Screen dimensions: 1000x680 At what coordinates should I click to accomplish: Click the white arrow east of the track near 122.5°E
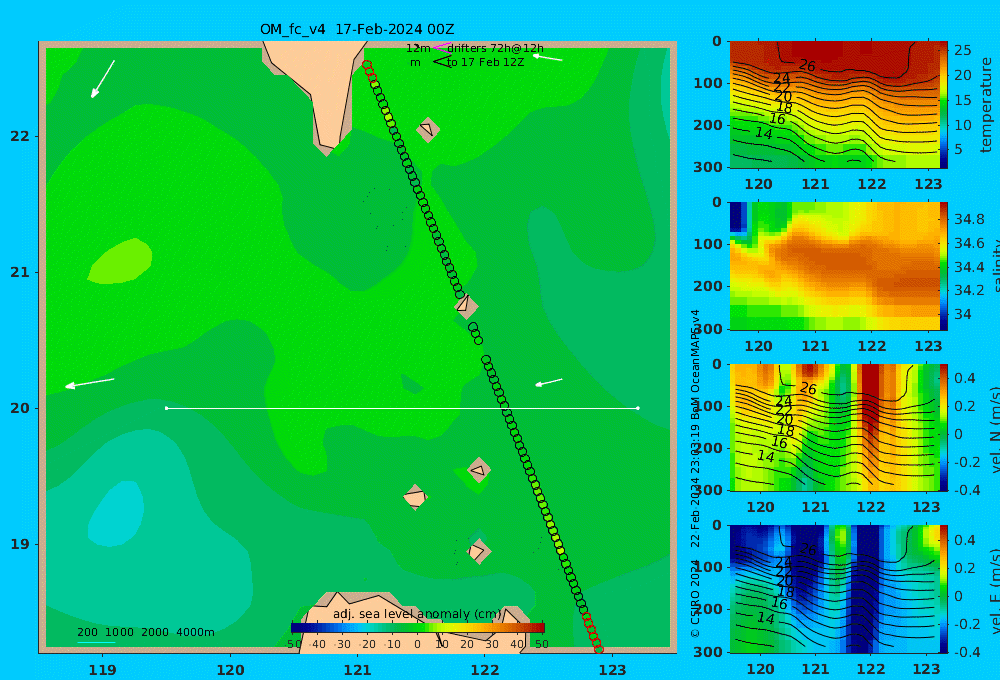[548, 383]
